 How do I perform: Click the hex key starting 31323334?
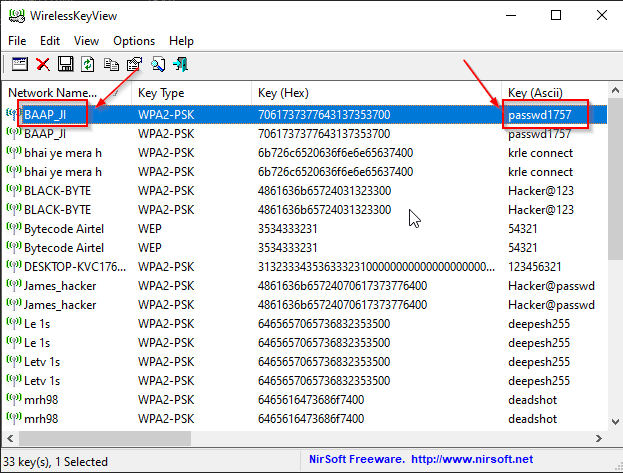[376, 267]
